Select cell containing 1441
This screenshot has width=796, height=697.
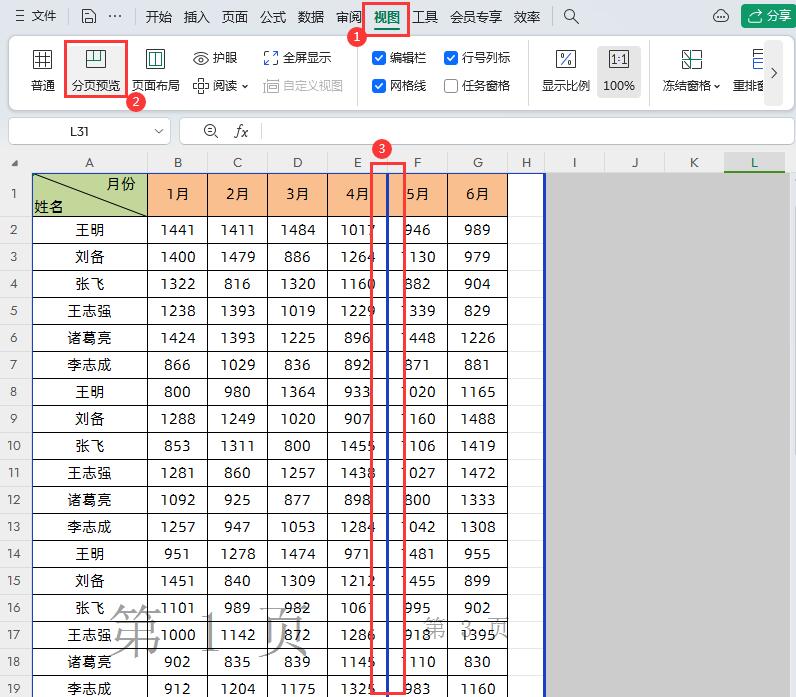click(x=178, y=230)
